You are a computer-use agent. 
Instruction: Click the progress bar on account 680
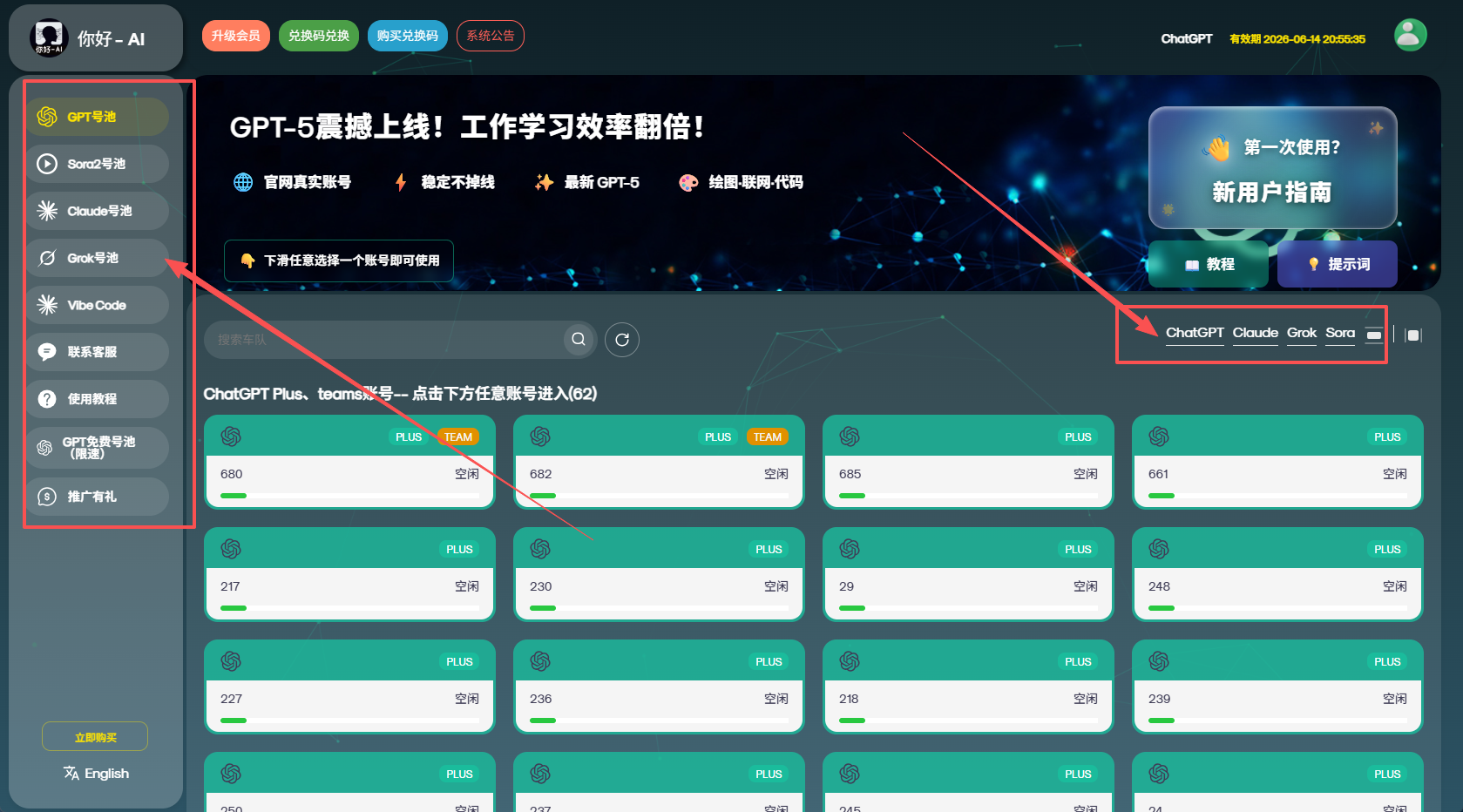(x=349, y=495)
